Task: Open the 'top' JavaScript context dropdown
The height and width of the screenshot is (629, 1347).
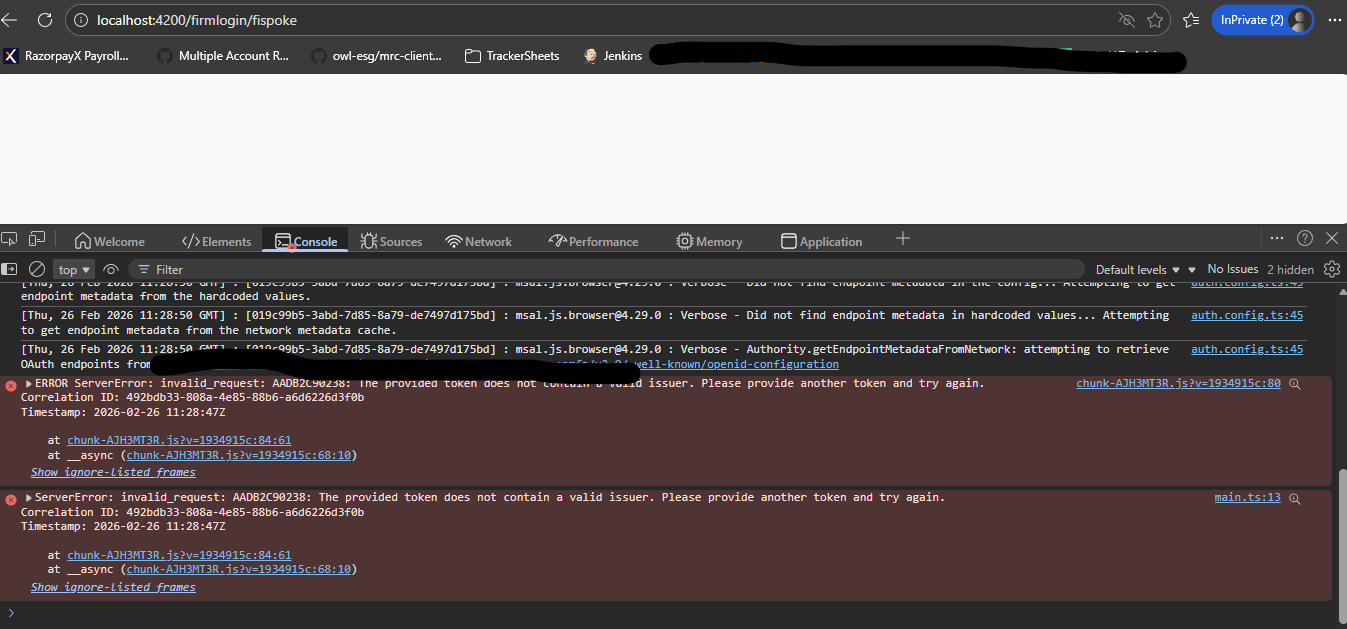Action: [75, 269]
